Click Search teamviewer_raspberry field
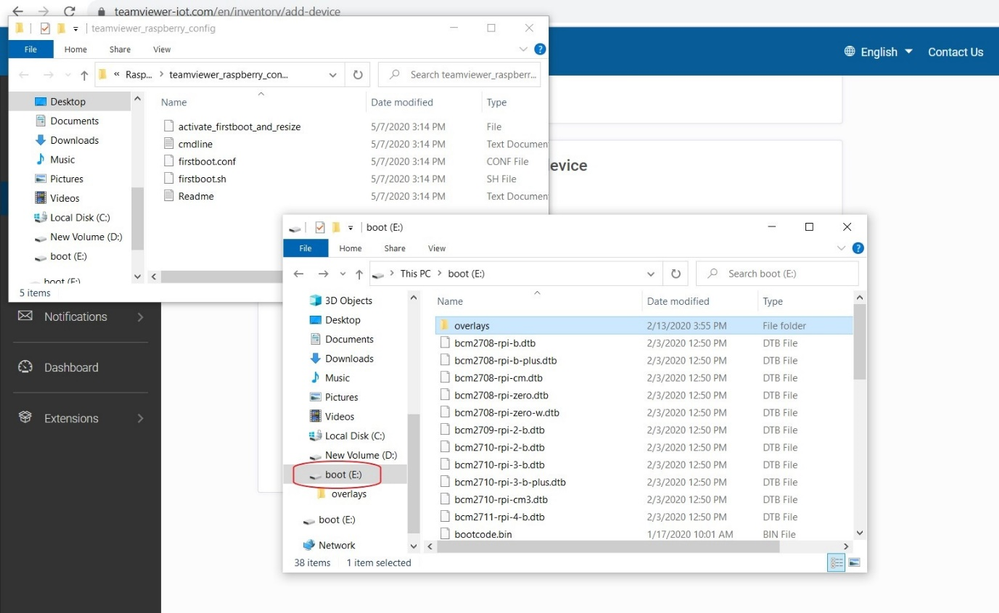 click(459, 75)
